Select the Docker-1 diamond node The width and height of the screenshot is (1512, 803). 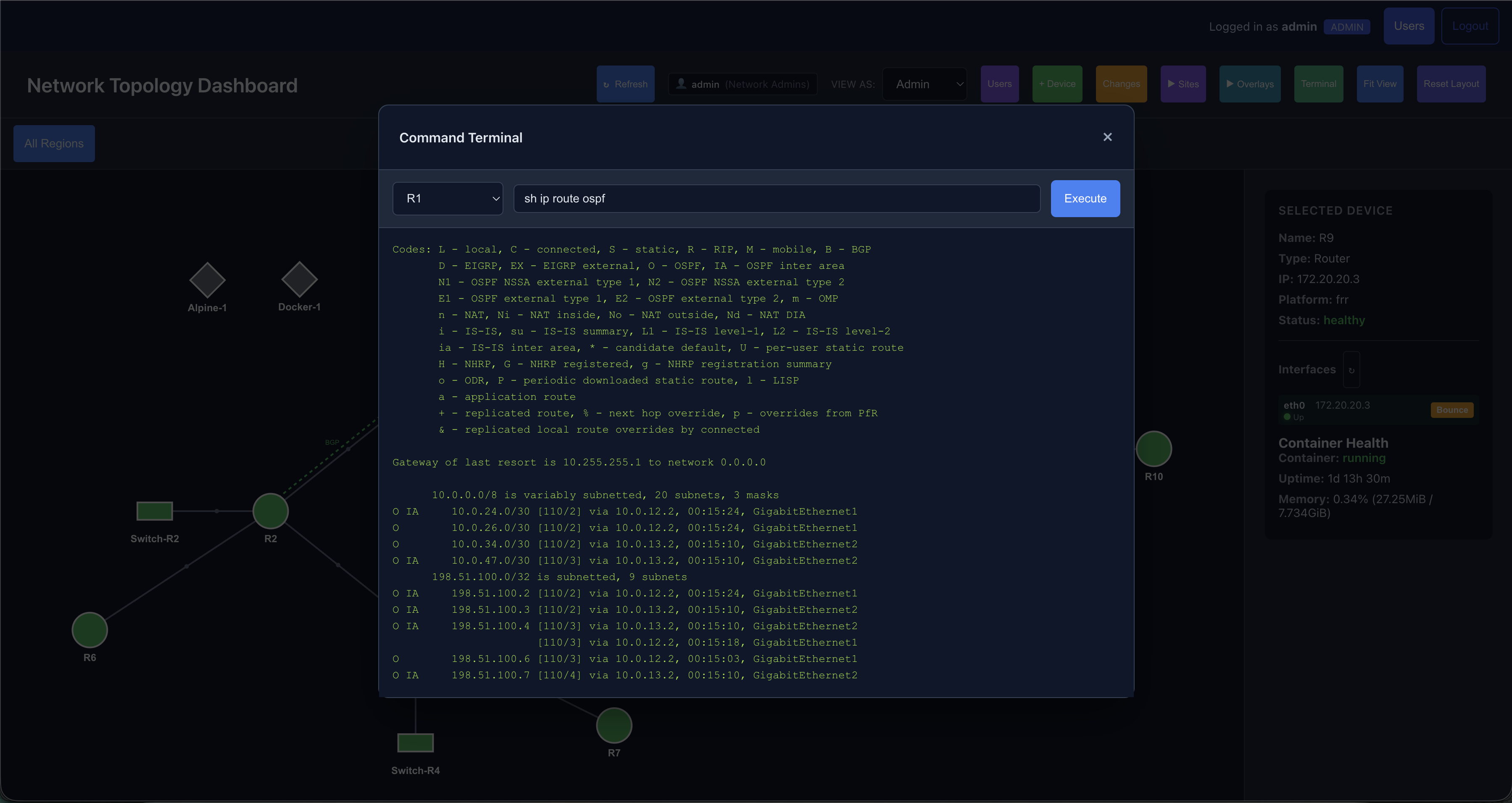pyautogui.click(x=299, y=279)
